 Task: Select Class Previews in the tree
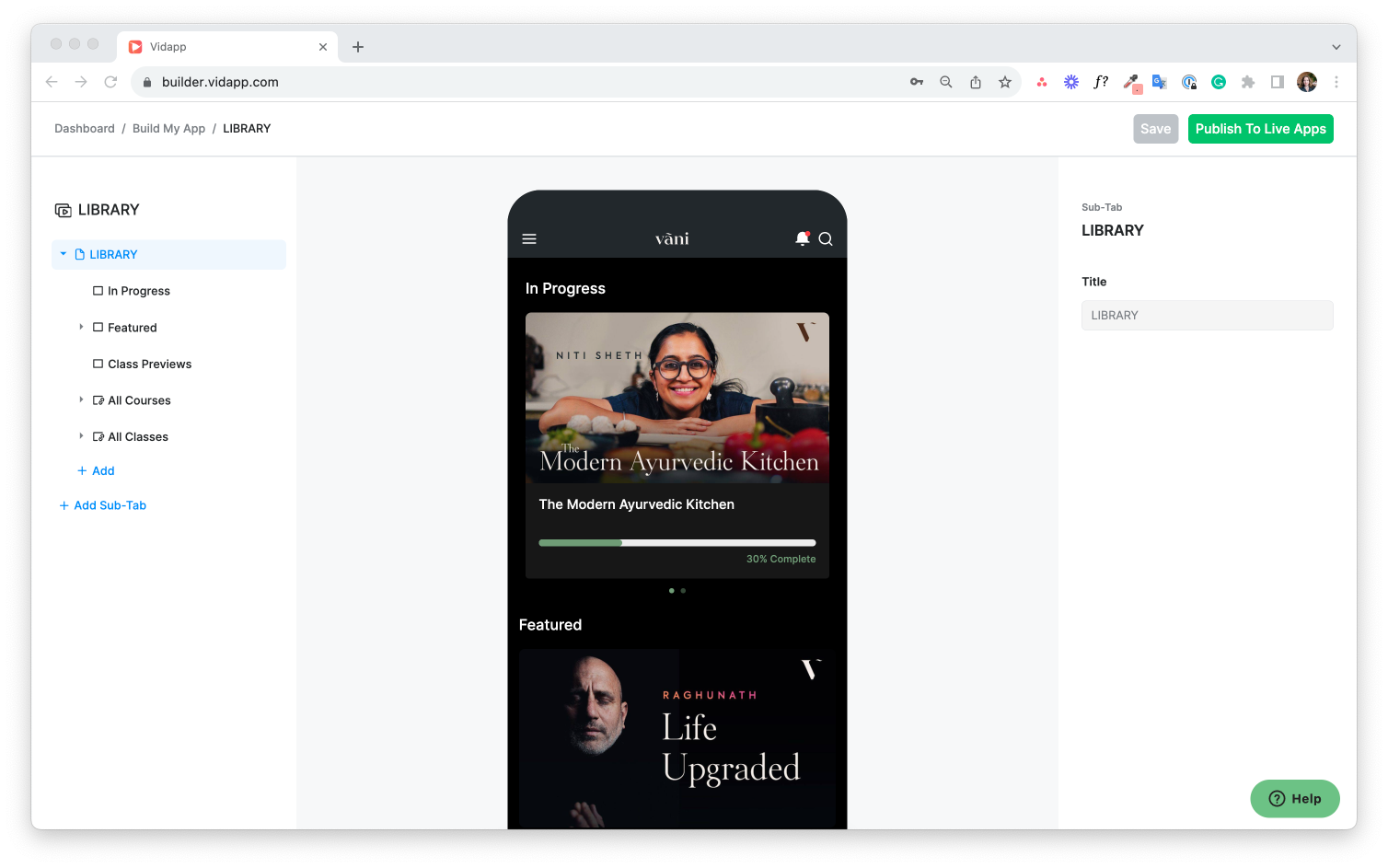tap(149, 365)
